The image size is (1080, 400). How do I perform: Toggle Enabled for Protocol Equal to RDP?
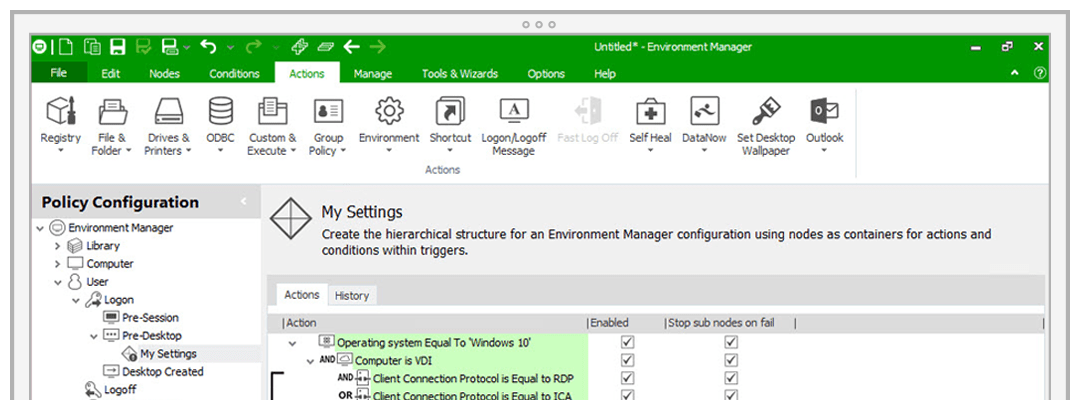627,378
